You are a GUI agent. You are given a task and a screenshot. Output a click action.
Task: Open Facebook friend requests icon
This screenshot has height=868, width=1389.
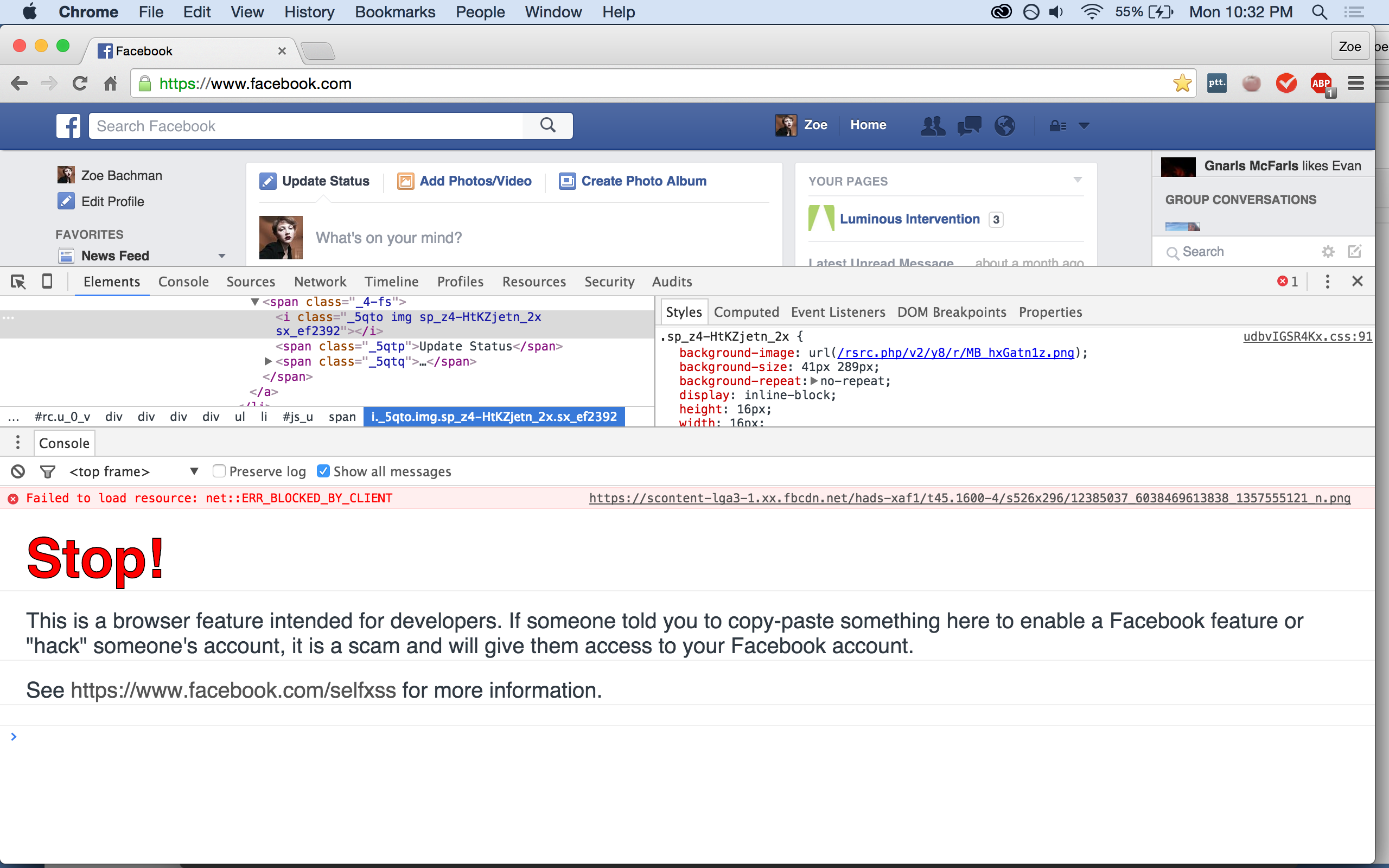933,126
